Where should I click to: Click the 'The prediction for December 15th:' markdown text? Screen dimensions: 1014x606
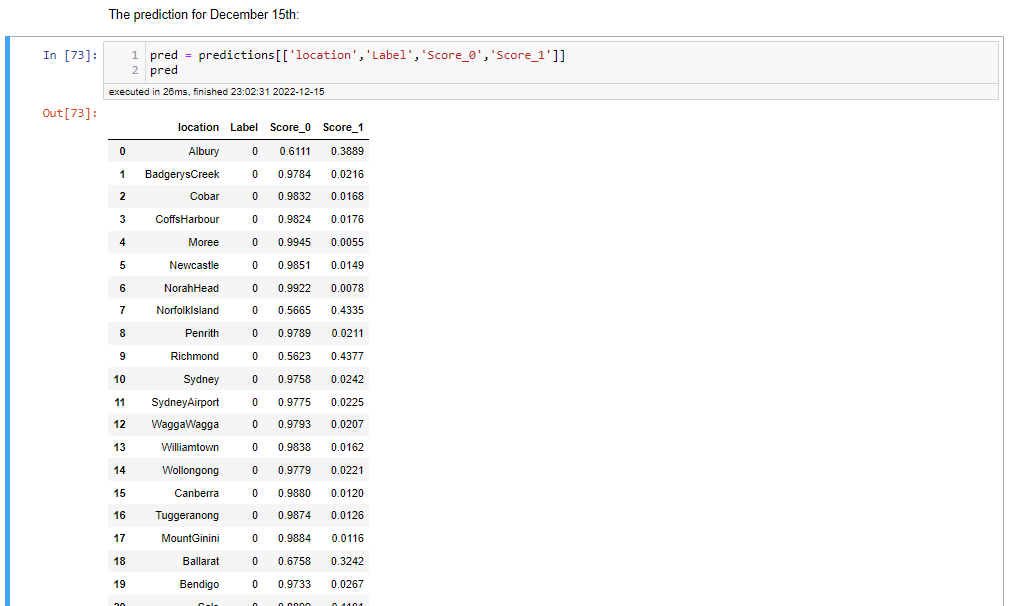pos(204,14)
